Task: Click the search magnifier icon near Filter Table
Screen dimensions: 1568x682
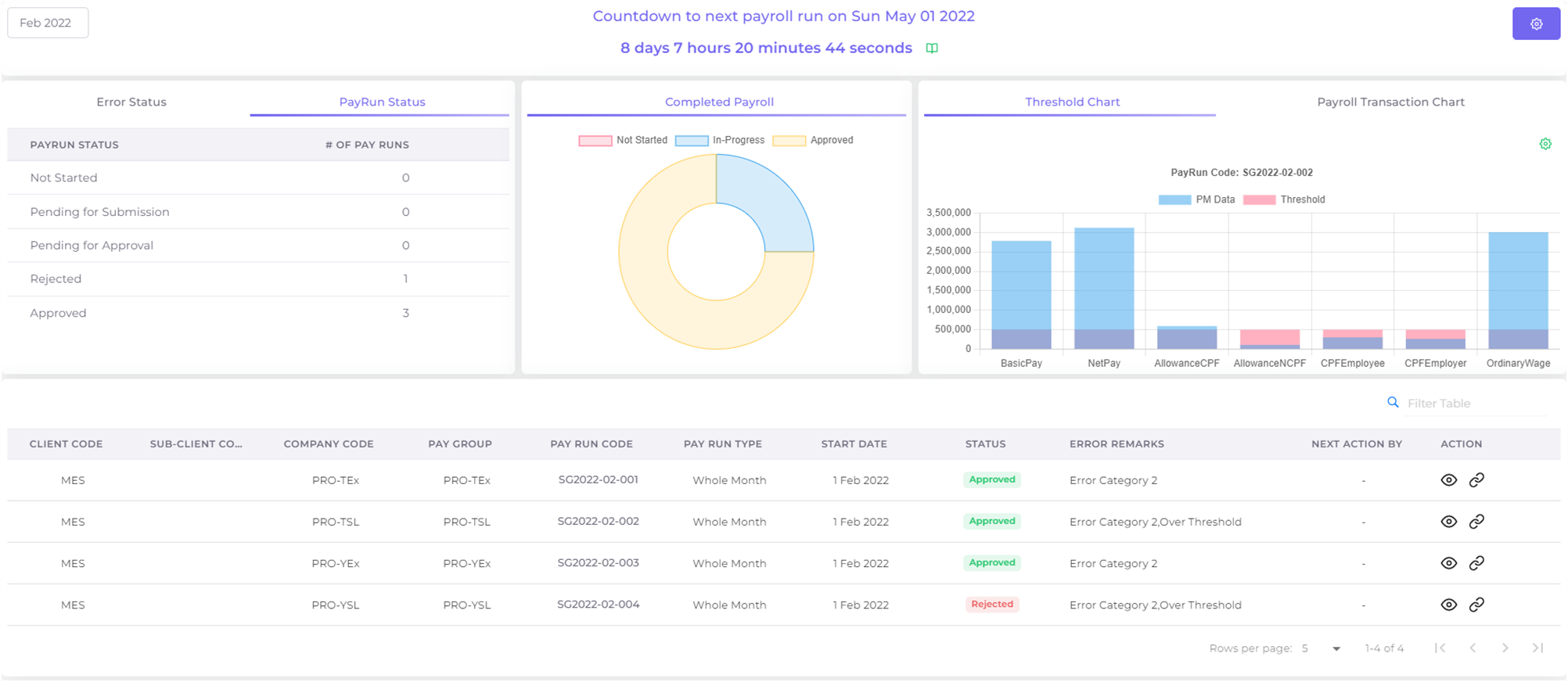Action: pos(1393,403)
